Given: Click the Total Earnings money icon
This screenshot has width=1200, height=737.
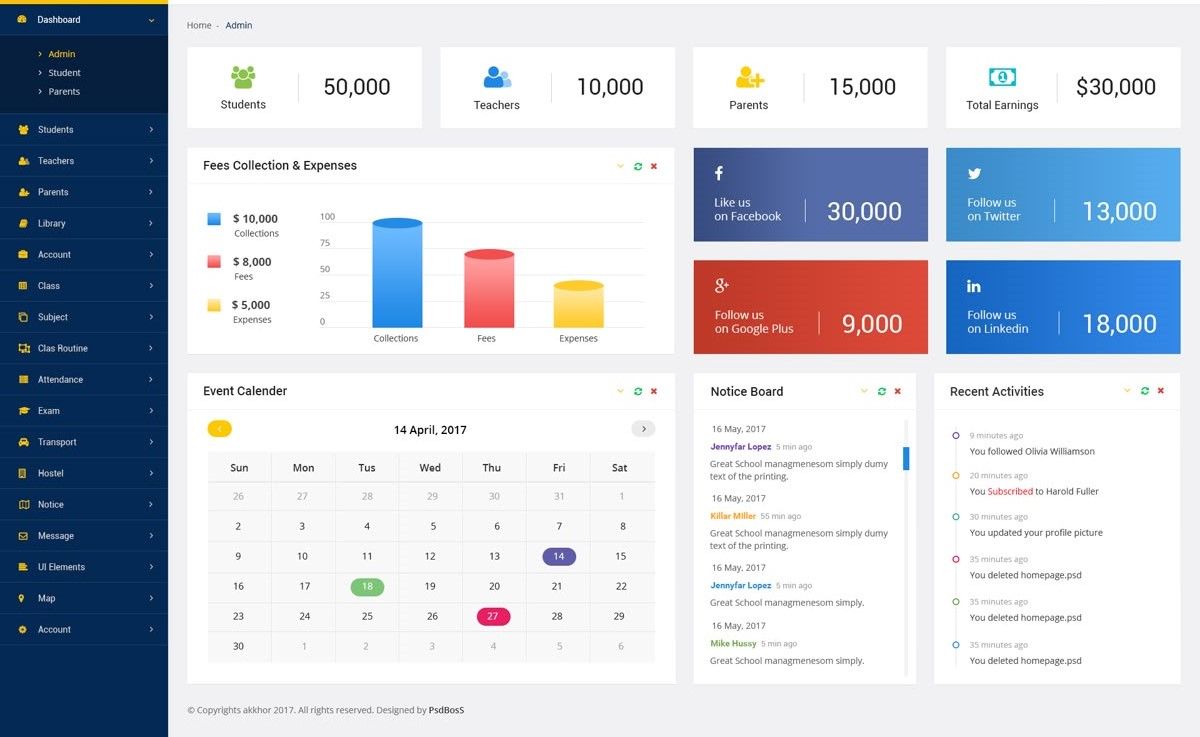Looking at the screenshot, I should pyautogui.click(x=1002, y=77).
